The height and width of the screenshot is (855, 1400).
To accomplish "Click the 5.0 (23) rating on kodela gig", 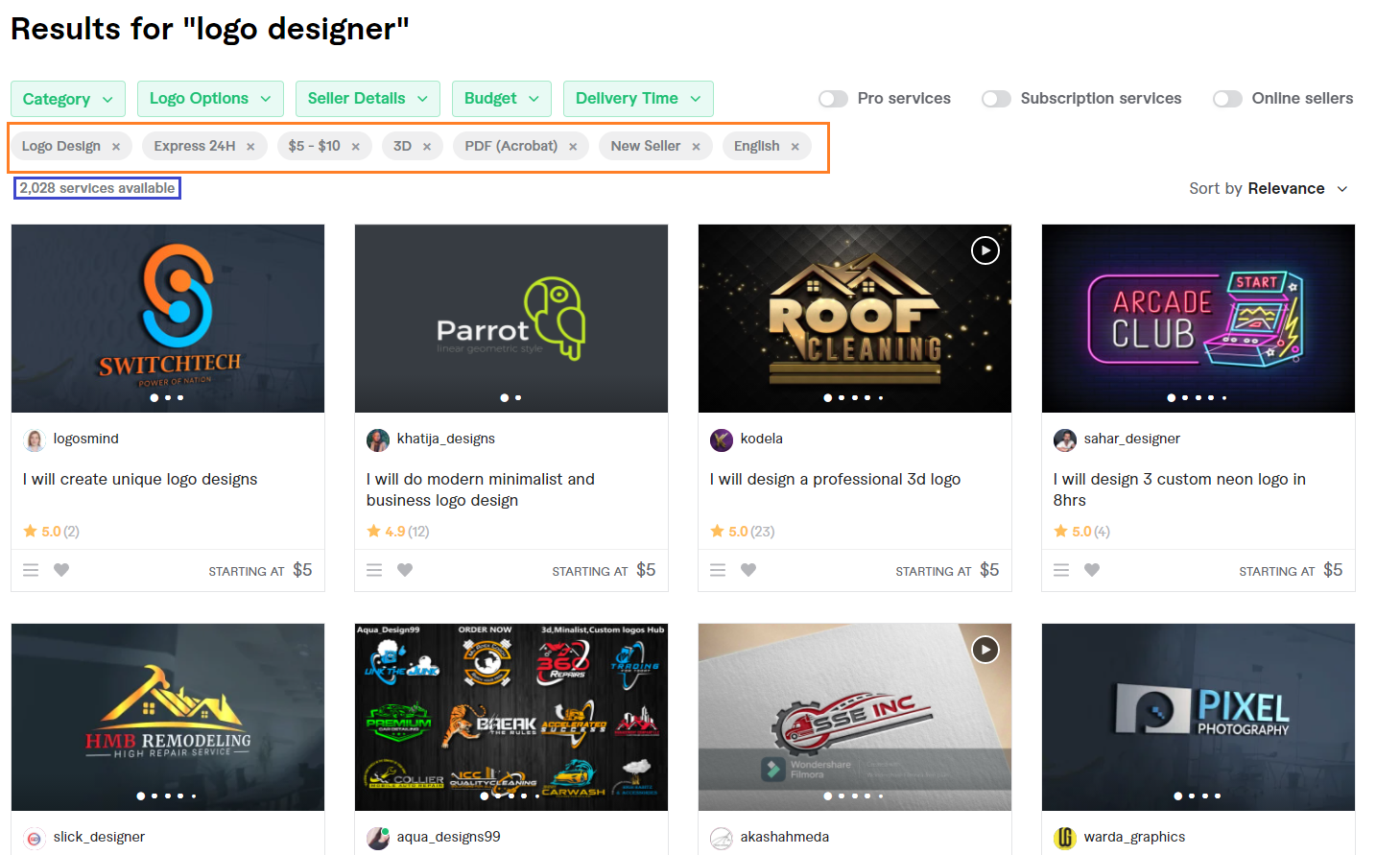I will [743, 532].
